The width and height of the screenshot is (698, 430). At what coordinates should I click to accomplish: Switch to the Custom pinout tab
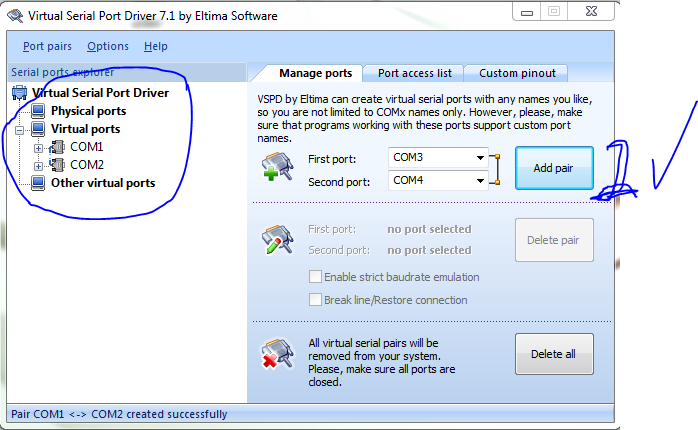(517, 73)
